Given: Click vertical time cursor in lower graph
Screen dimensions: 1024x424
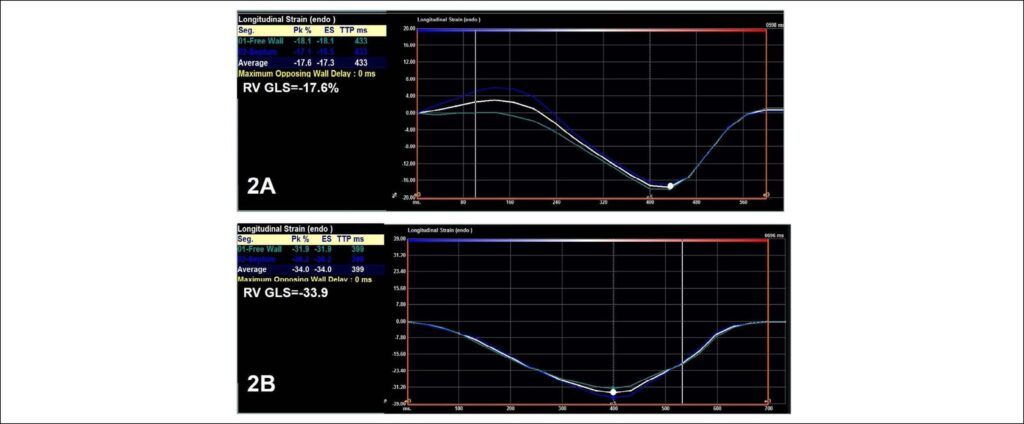Looking at the screenshot, I should pyautogui.click(x=682, y=322).
